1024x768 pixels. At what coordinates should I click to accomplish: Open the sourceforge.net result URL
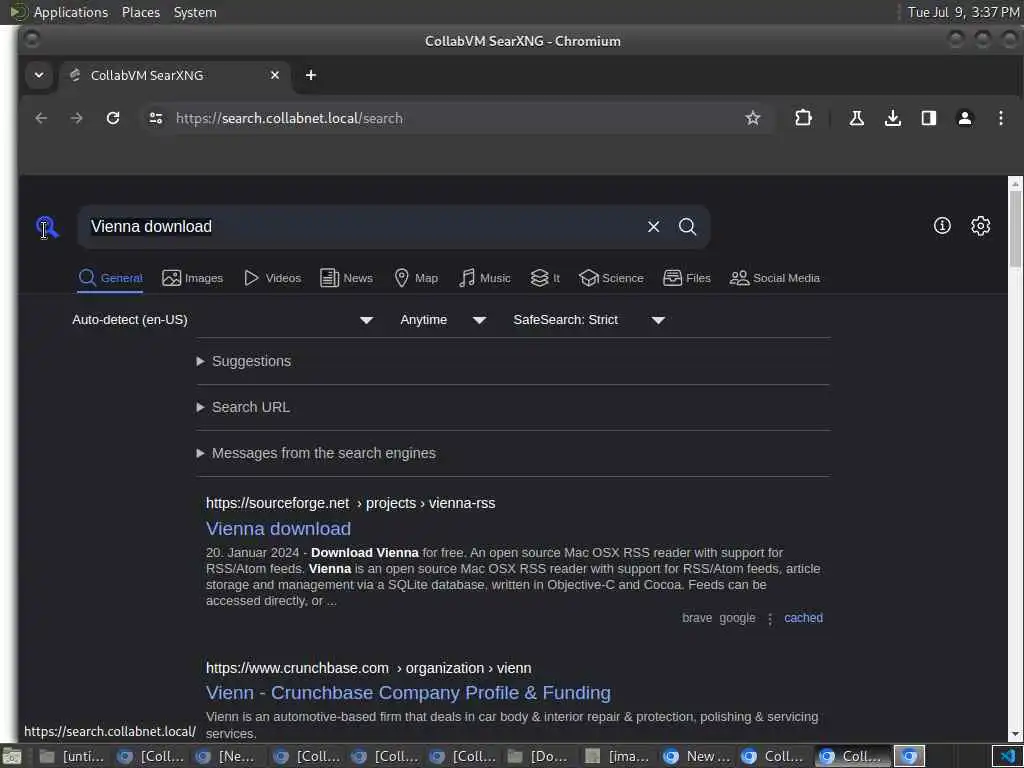click(350, 504)
